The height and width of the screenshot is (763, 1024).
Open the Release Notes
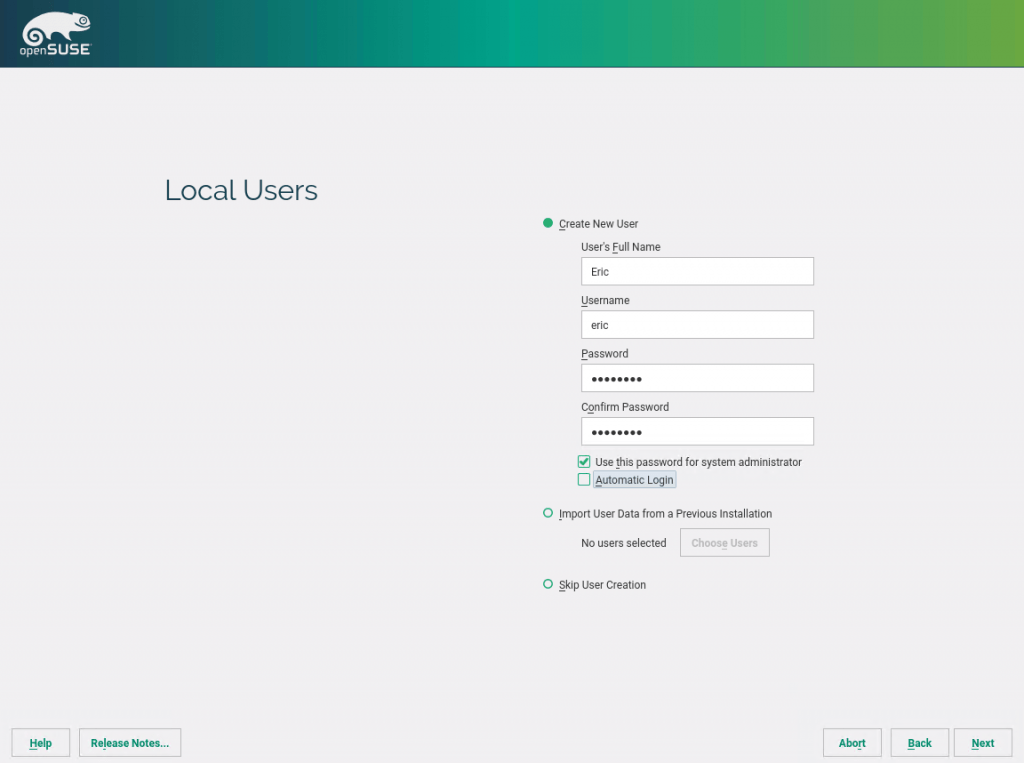click(129, 742)
